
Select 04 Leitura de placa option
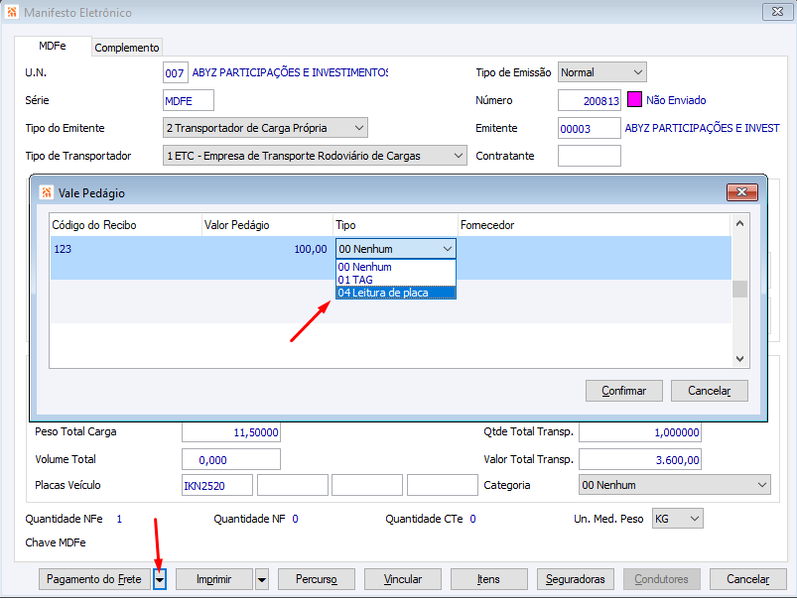[x=395, y=293]
